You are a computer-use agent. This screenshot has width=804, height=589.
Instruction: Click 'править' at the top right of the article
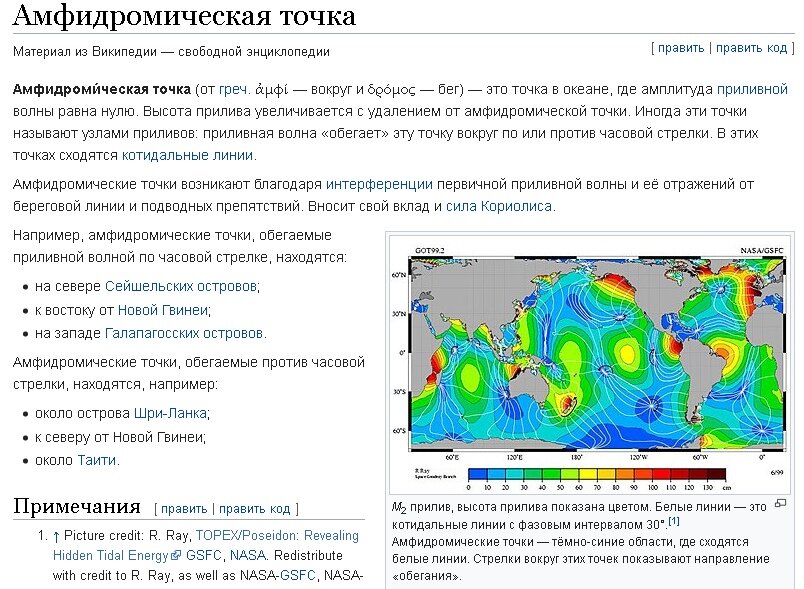tap(680, 48)
